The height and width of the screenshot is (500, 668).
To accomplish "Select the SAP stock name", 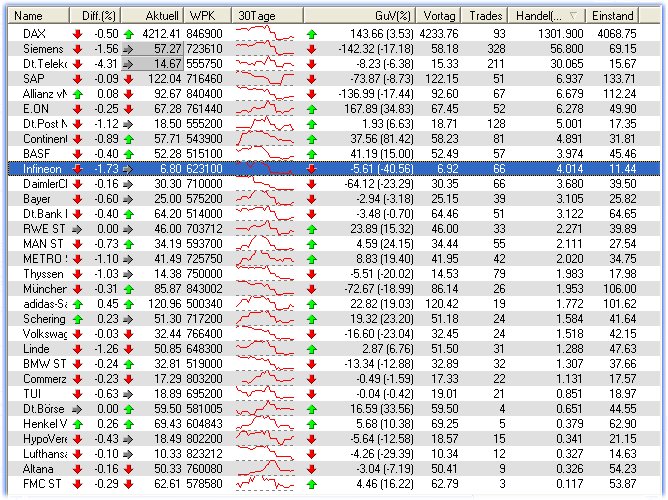I will click(x=34, y=79).
